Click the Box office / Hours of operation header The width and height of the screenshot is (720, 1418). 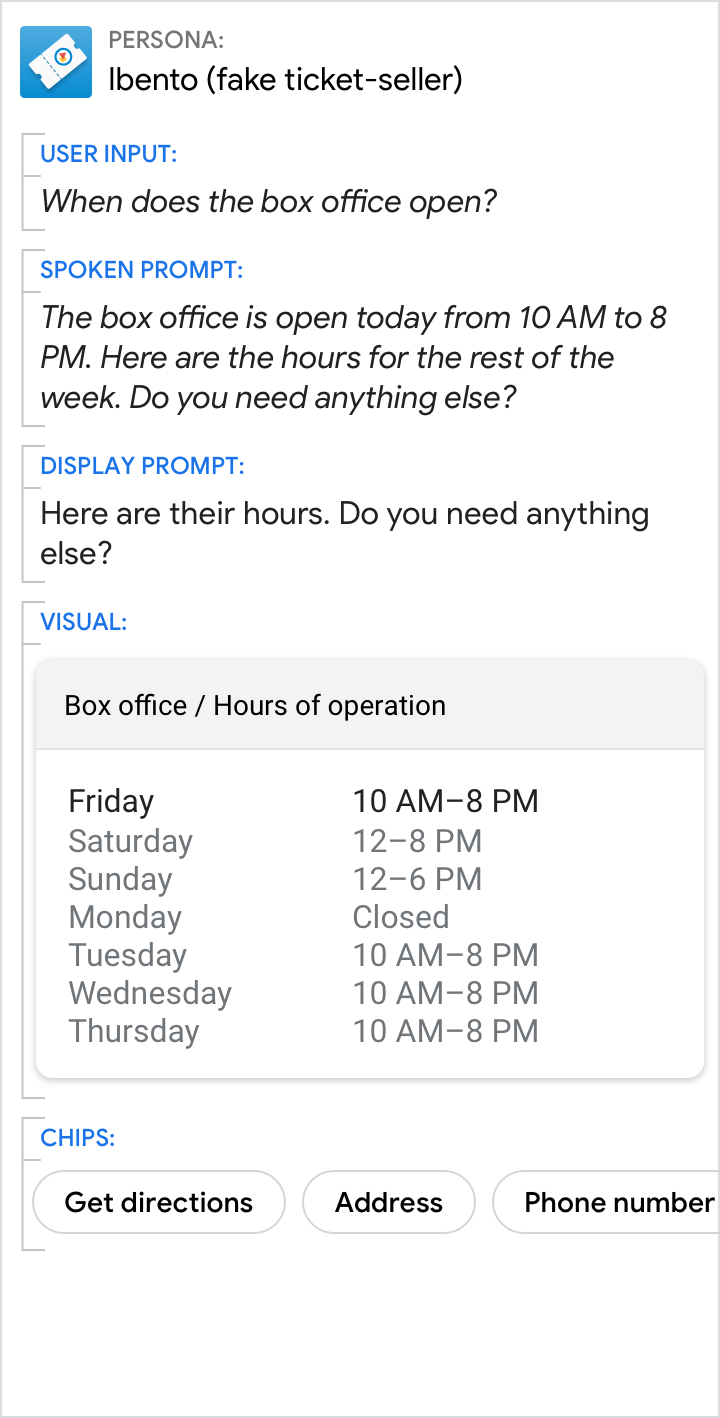pos(255,705)
